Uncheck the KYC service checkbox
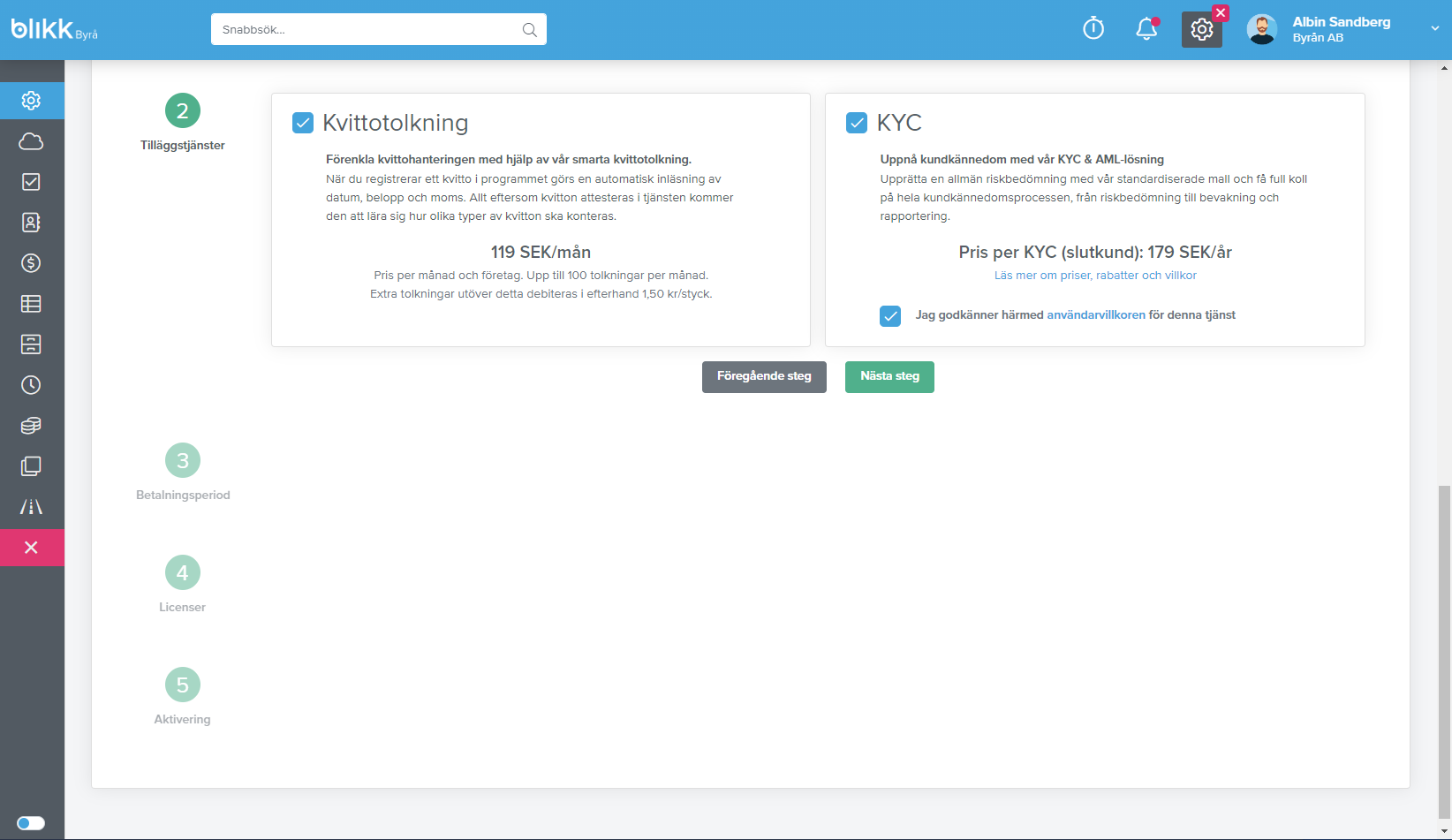The image size is (1452, 840). click(857, 123)
